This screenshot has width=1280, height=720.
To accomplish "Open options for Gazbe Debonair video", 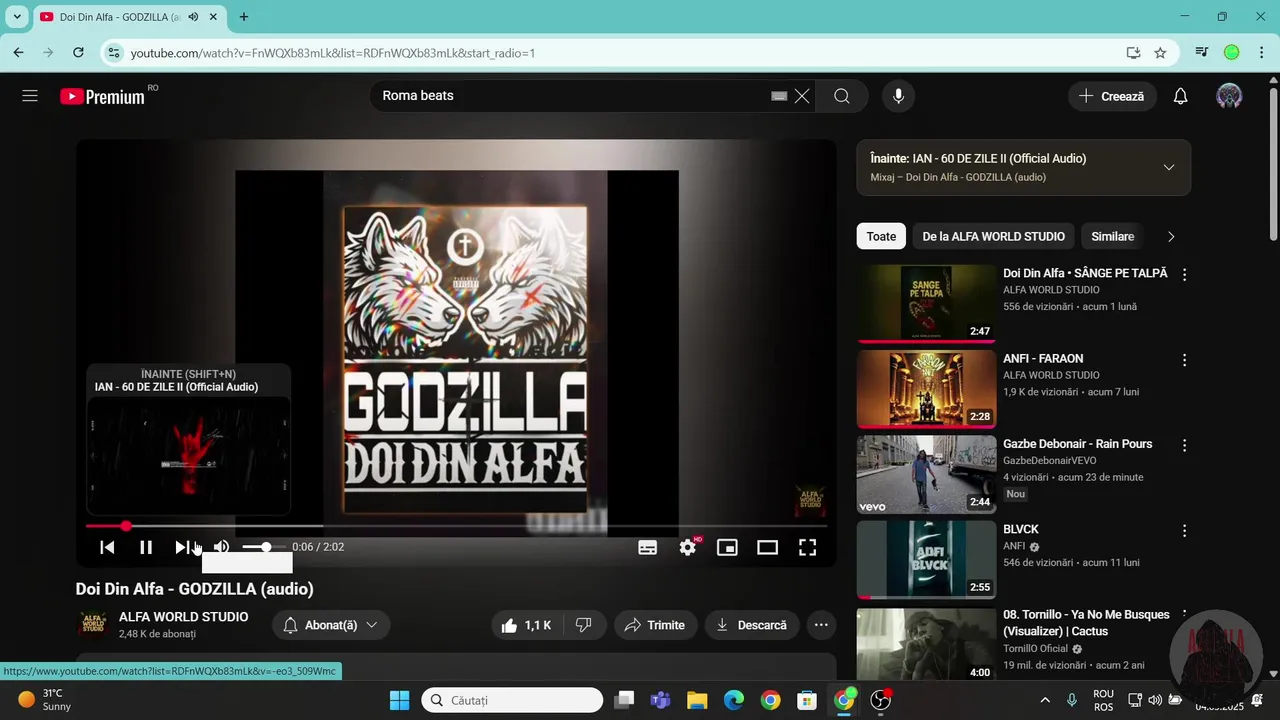I will click(x=1184, y=444).
